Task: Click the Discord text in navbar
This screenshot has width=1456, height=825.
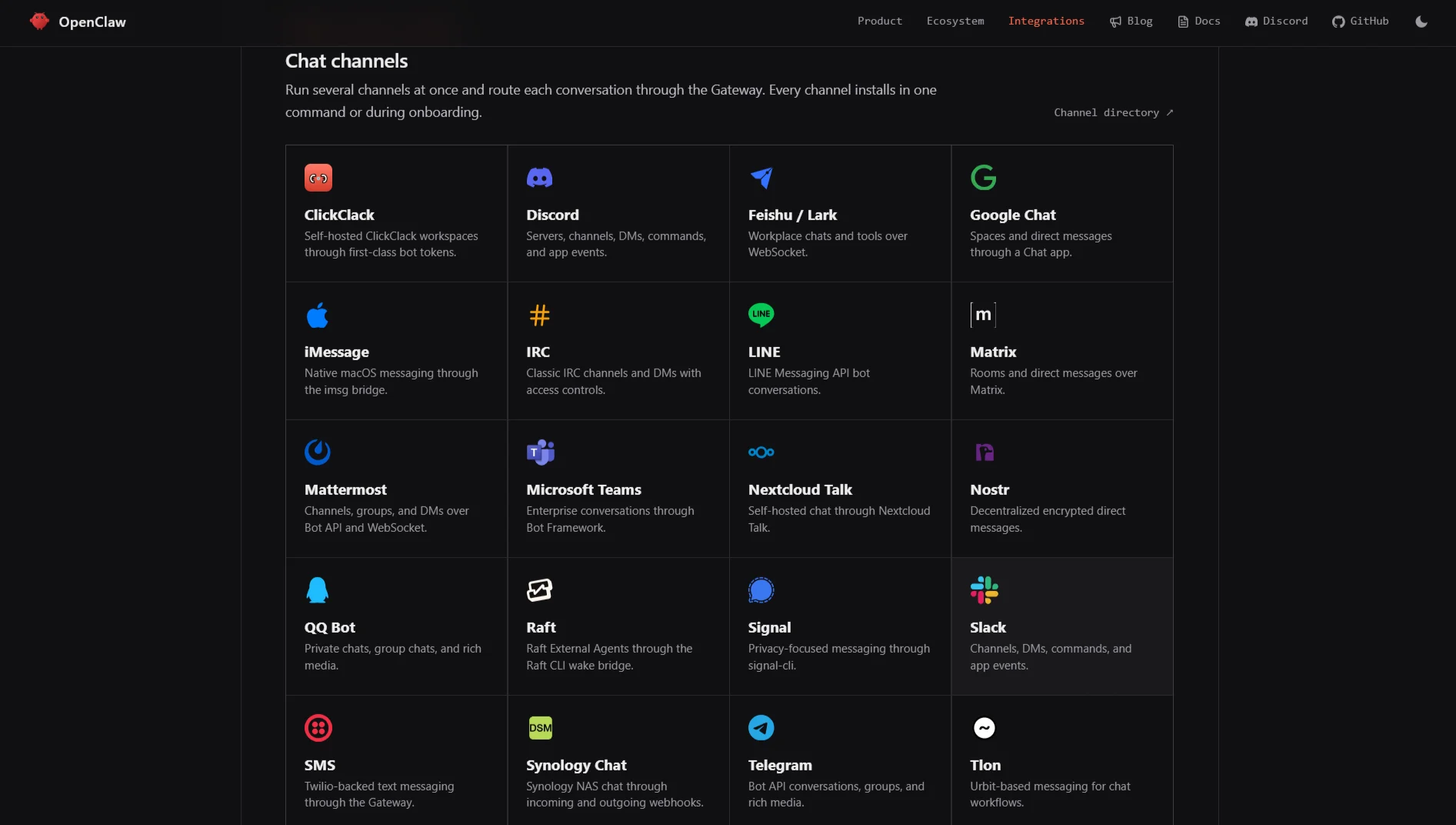Action: pos(1285,21)
